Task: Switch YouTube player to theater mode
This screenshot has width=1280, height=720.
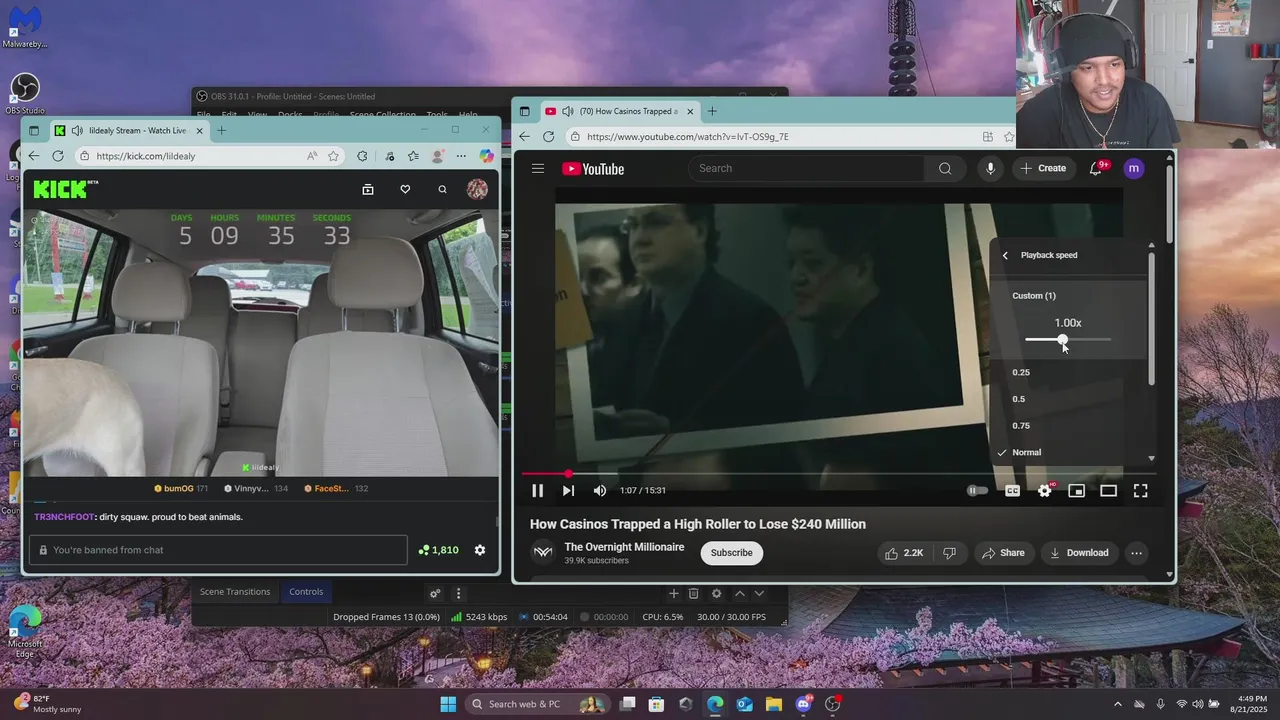Action: point(1108,491)
